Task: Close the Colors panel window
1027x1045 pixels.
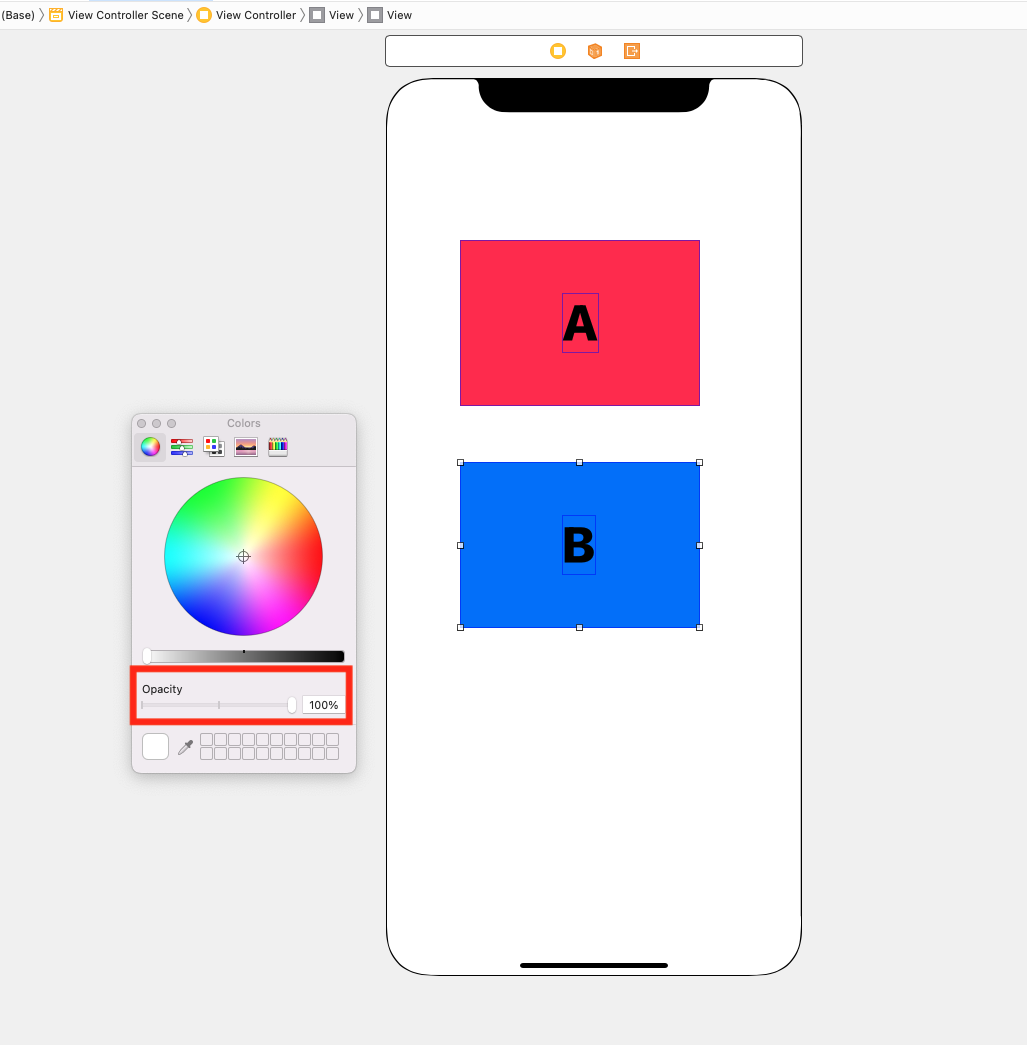Action: tap(141, 423)
